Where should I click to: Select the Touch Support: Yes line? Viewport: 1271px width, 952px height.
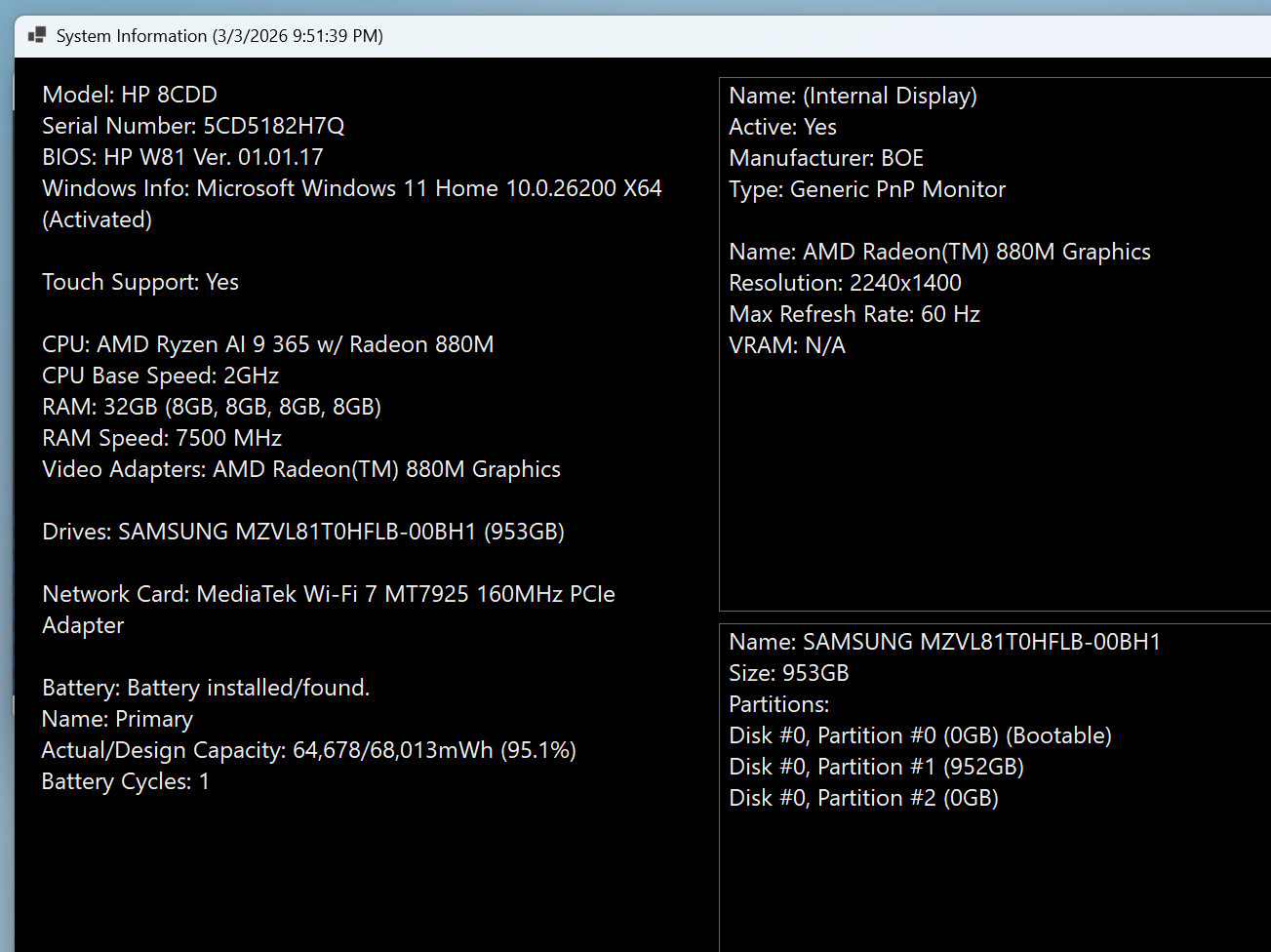pyautogui.click(x=140, y=282)
